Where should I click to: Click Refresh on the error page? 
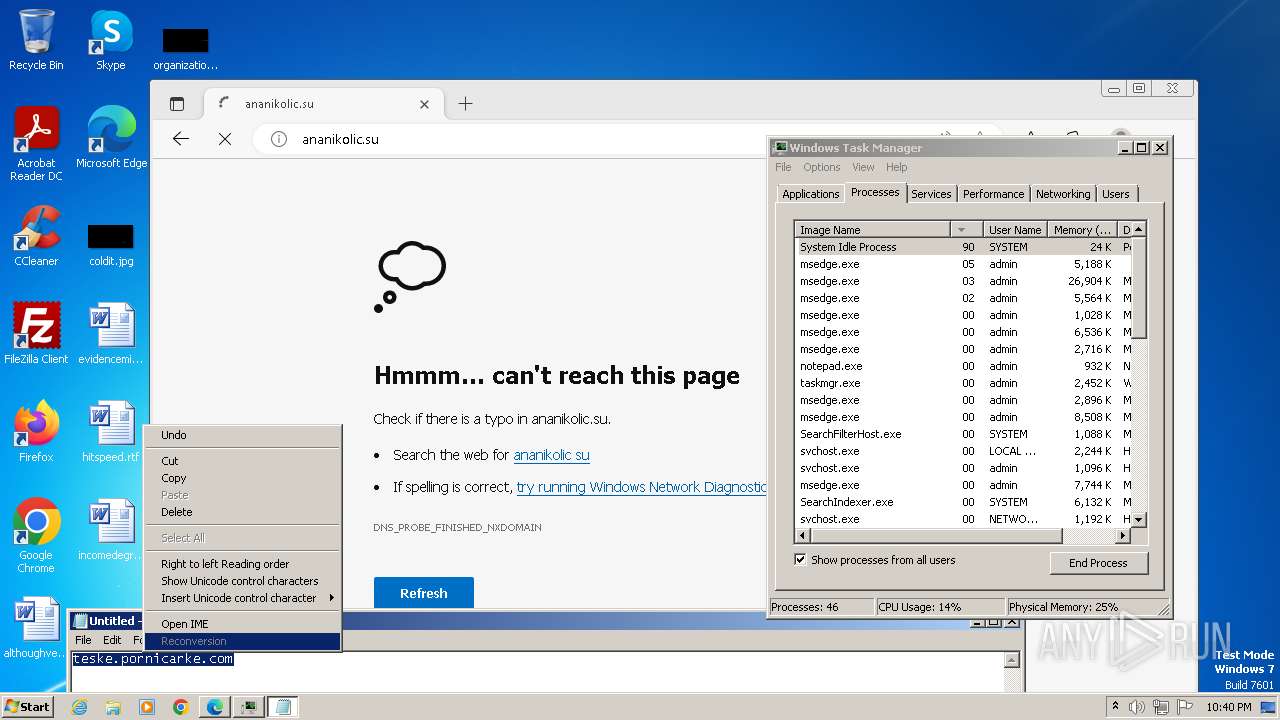point(424,593)
